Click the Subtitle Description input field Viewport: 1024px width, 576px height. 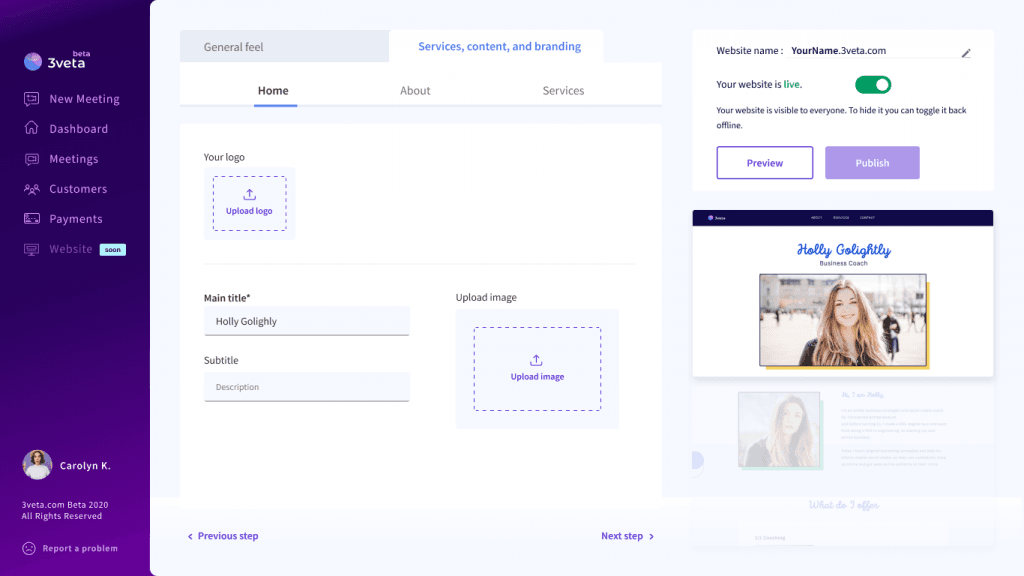[x=306, y=387]
